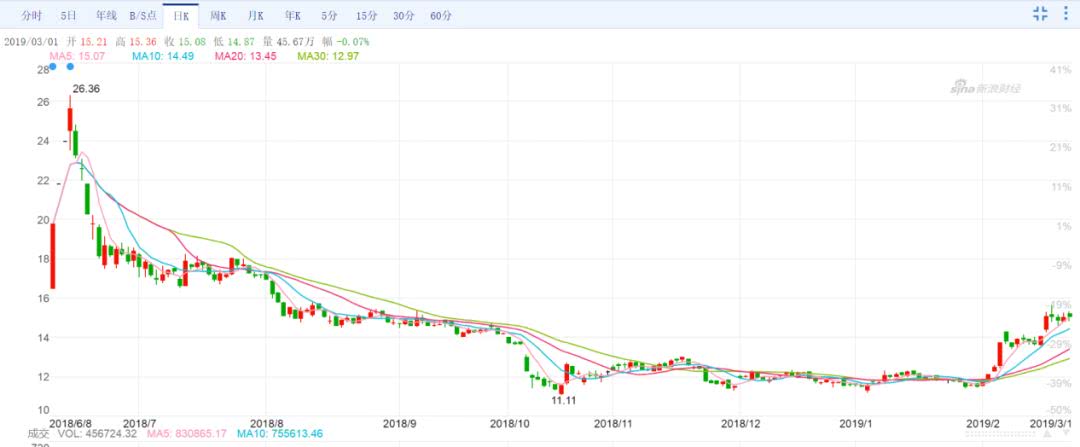Viewport: 1080px width, 447px height.
Task: Select the 5日 five-day tab
Action: pyautogui.click(x=68, y=16)
